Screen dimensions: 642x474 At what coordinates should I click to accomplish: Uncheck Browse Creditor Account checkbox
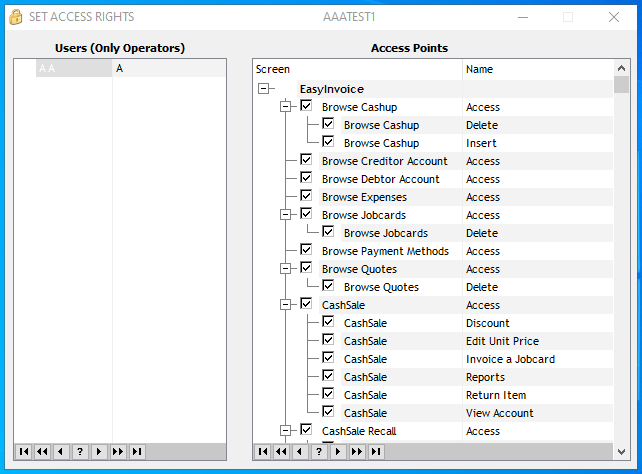pos(306,160)
